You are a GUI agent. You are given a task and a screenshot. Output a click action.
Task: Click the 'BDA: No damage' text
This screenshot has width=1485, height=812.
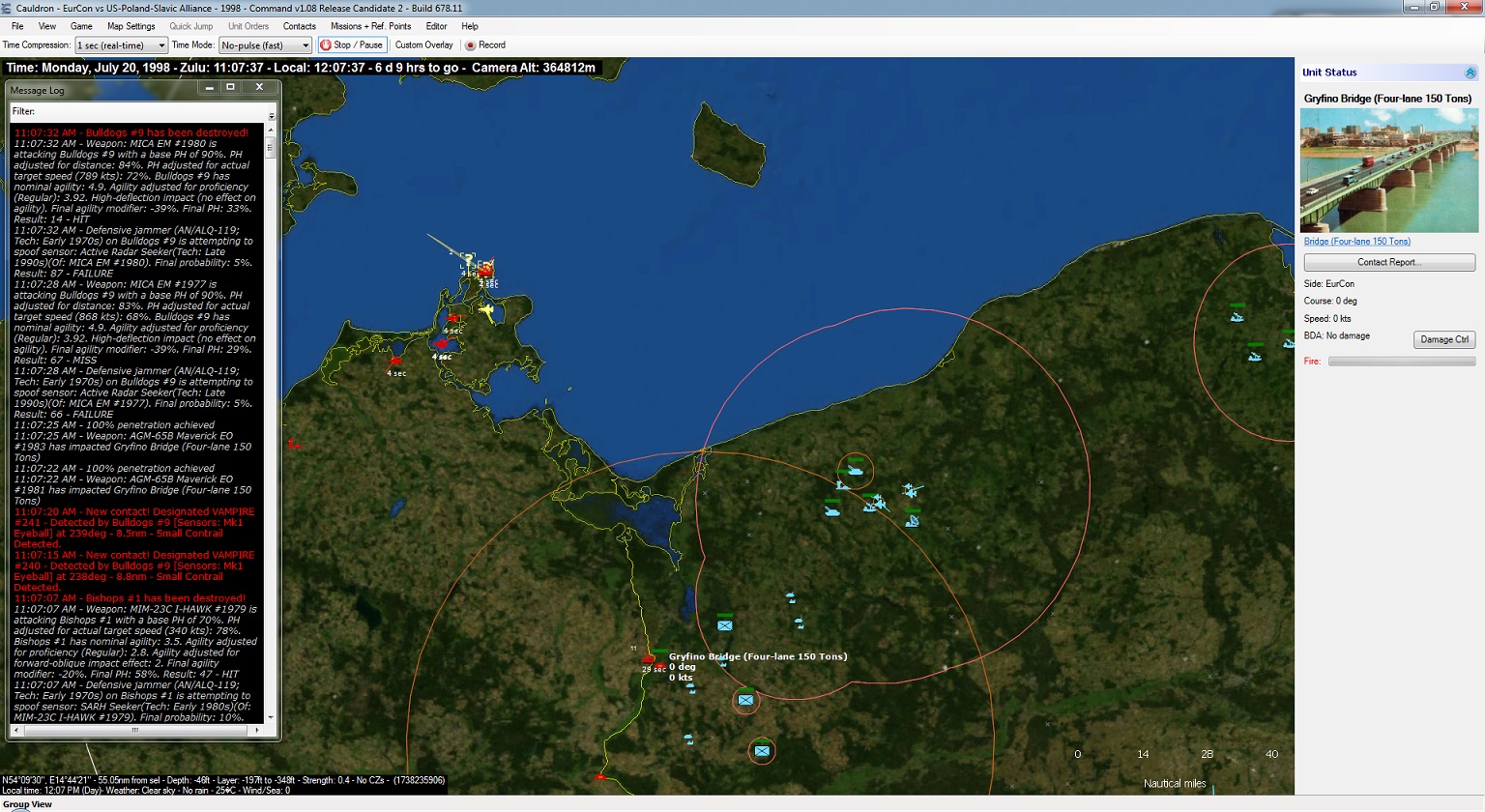pyautogui.click(x=1336, y=335)
